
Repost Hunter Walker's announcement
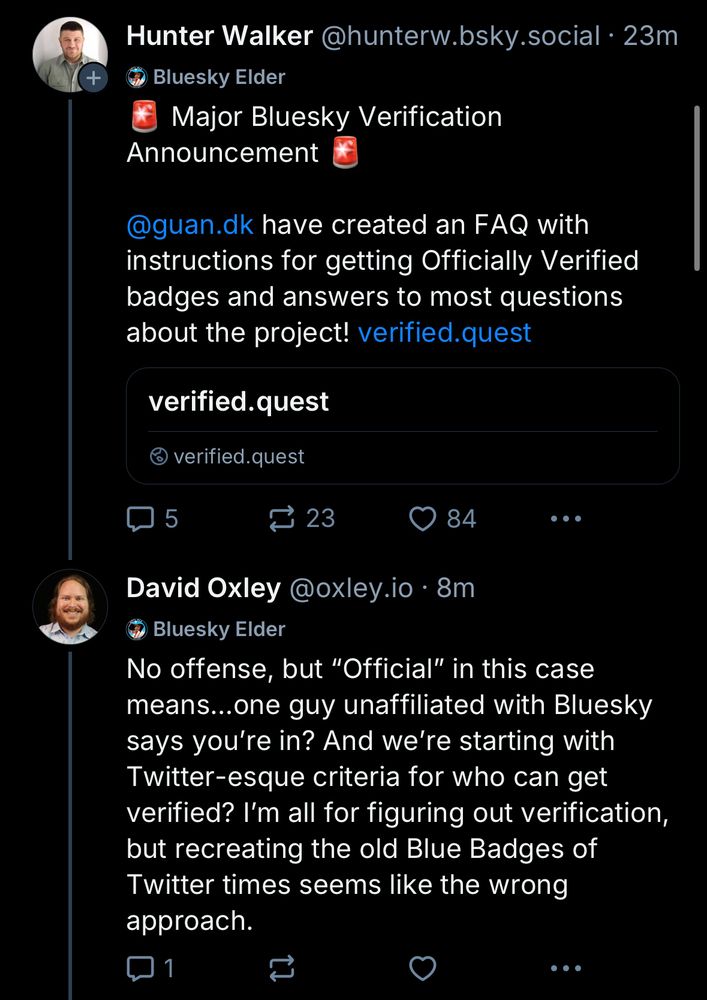283,518
